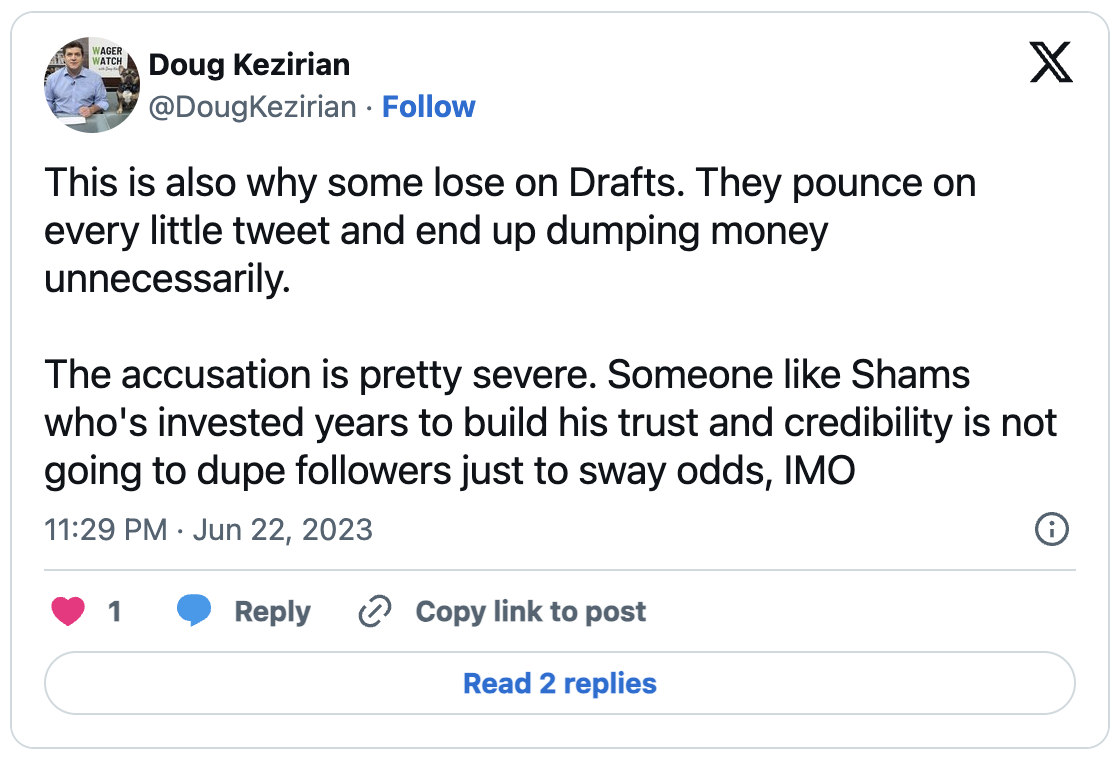Open the Twitter info circle icon
This screenshot has height=762, width=1118.
tap(1052, 530)
